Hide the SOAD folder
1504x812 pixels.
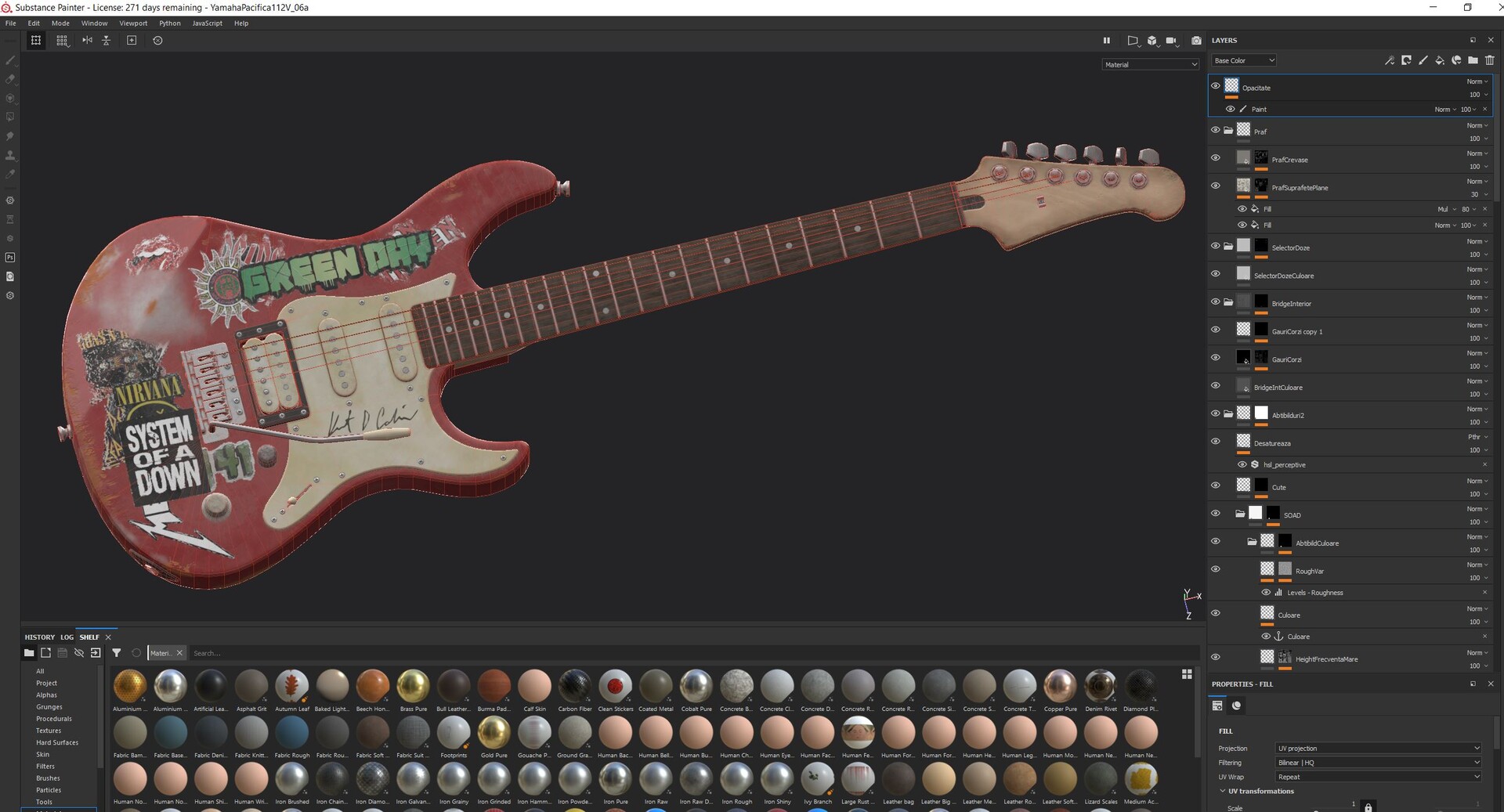point(1215,514)
